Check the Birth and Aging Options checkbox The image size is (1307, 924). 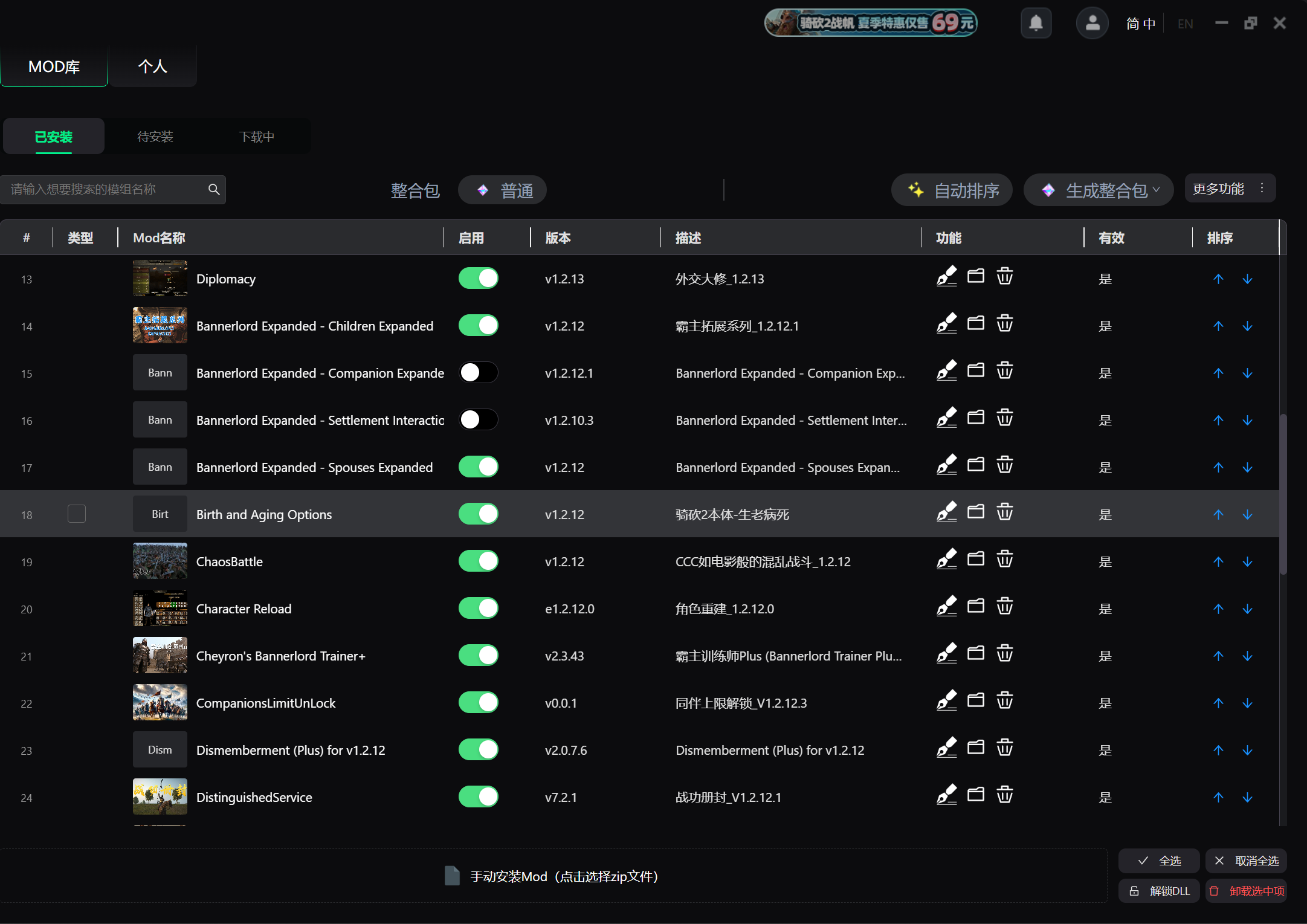(x=77, y=514)
